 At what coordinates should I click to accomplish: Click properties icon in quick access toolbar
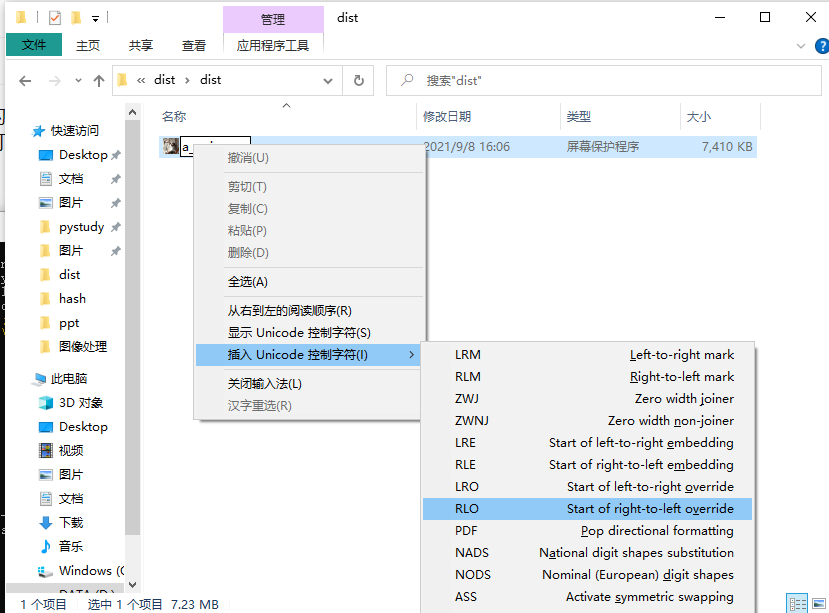click(54, 18)
